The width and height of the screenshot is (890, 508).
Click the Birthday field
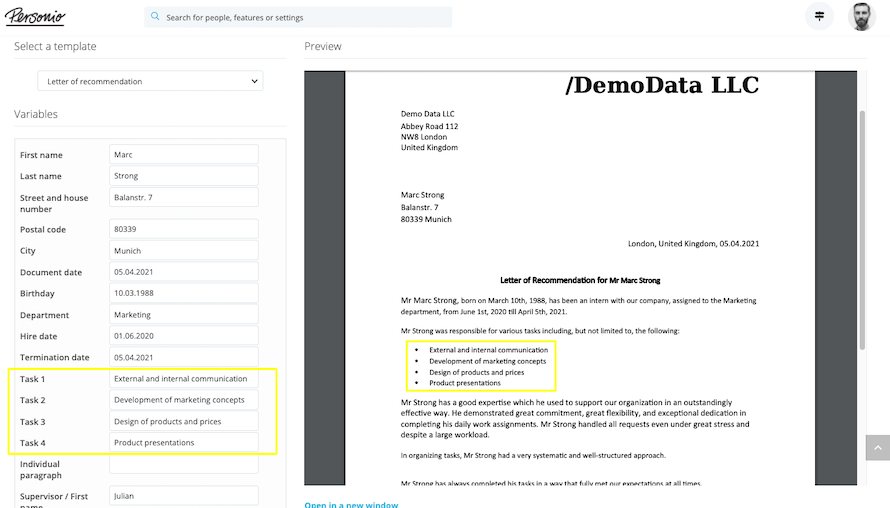(x=183, y=293)
